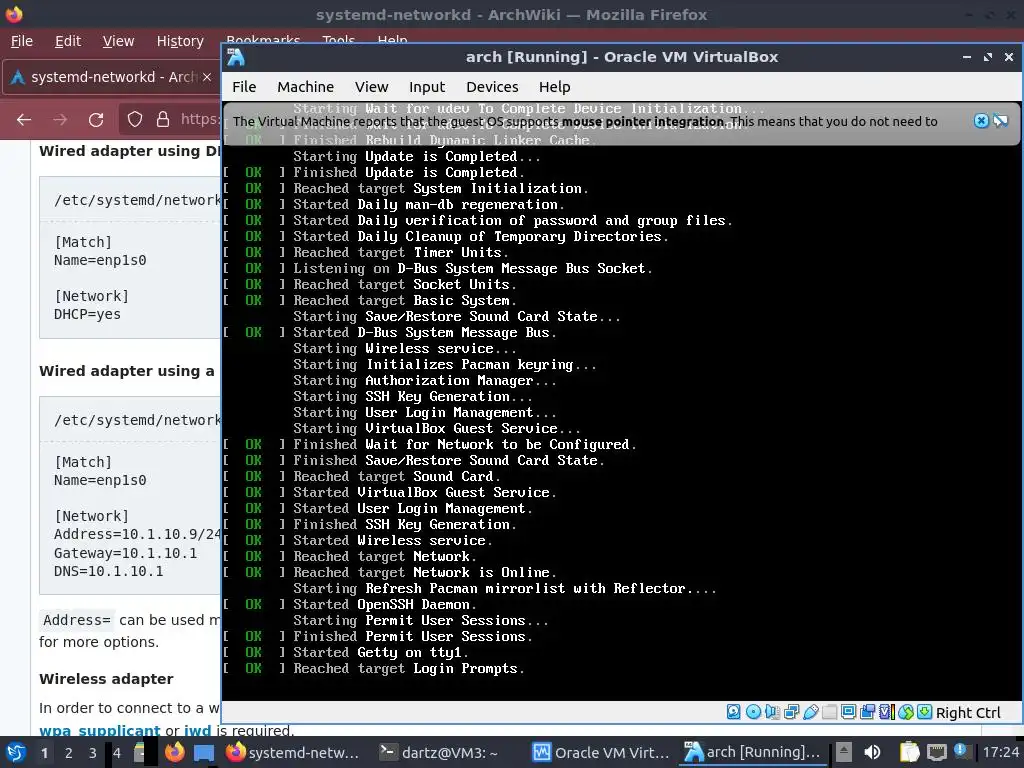Open the Input menu

pos(426,87)
